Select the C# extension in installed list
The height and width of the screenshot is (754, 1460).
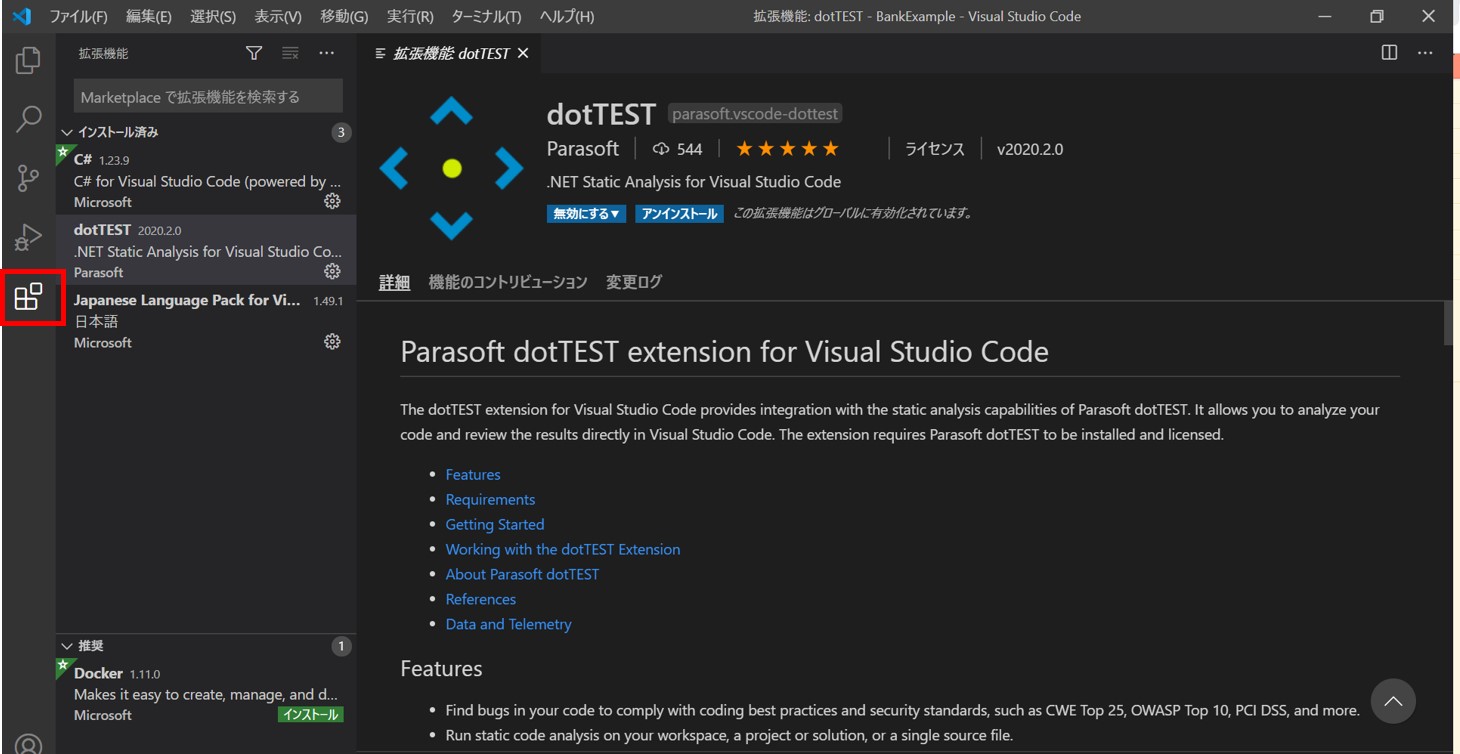(x=206, y=180)
